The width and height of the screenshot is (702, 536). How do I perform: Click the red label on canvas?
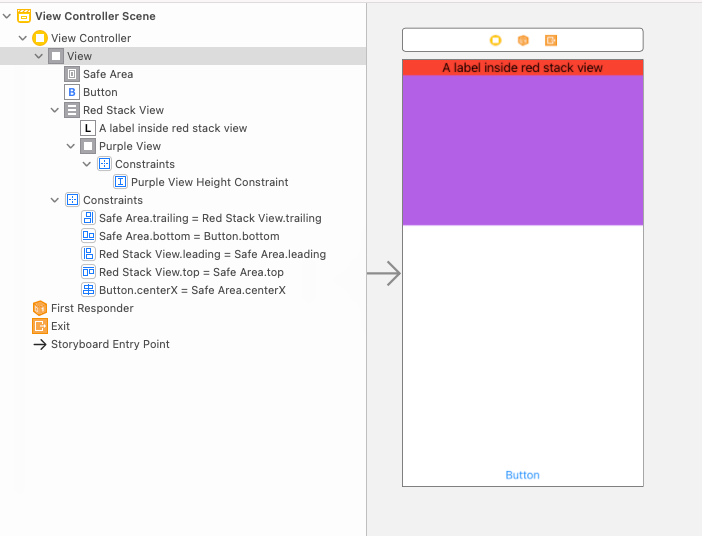(522, 68)
